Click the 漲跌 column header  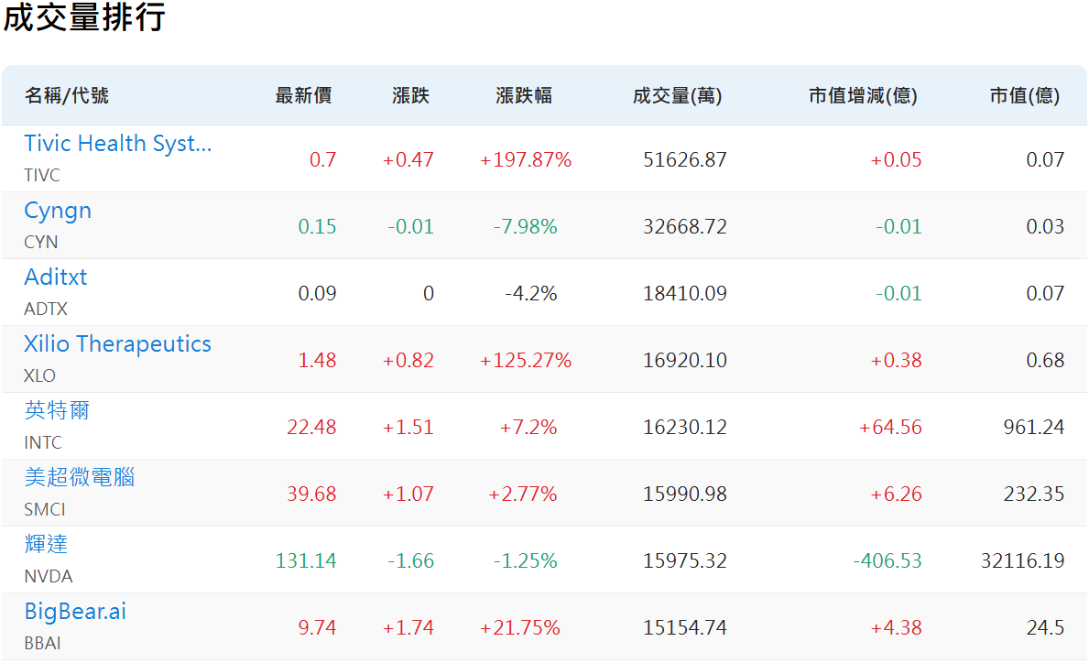click(410, 95)
